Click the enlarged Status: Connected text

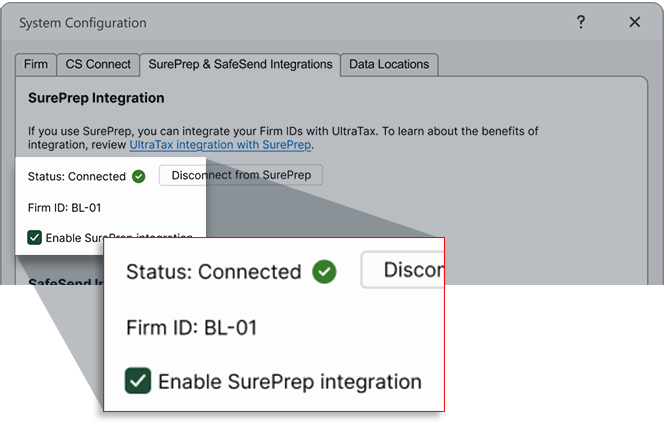[x=213, y=271]
